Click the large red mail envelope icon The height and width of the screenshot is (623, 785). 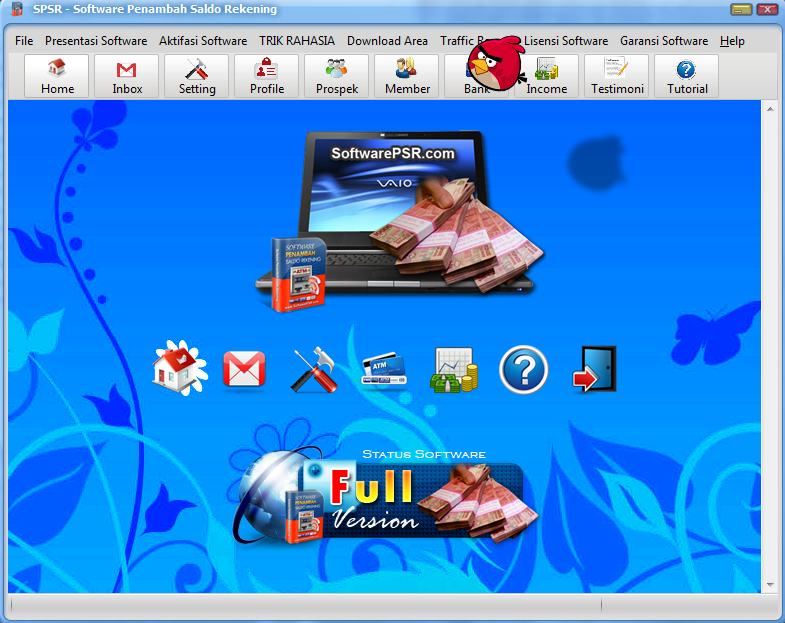[x=244, y=370]
